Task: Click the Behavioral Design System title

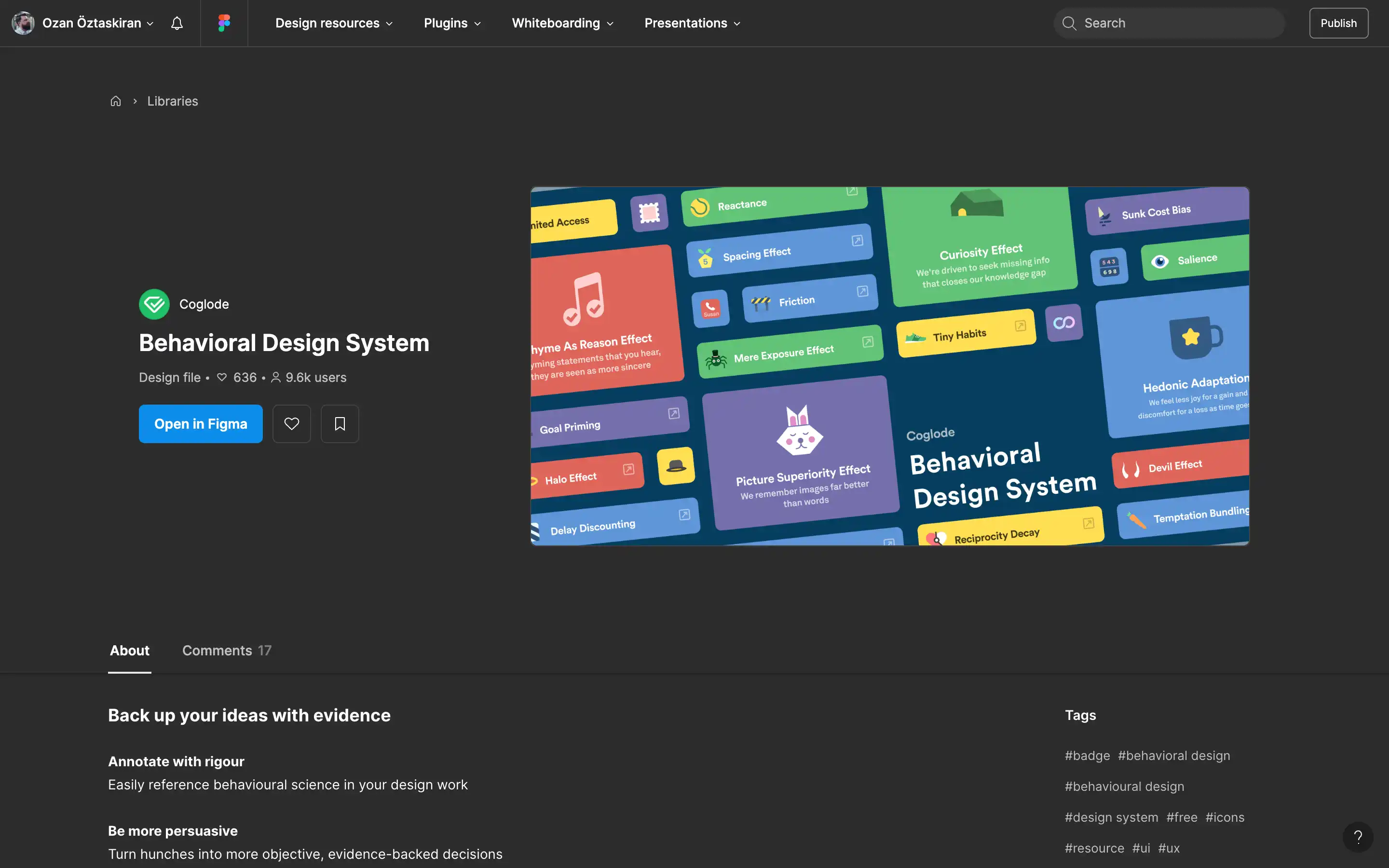Action: (x=284, y=343)
